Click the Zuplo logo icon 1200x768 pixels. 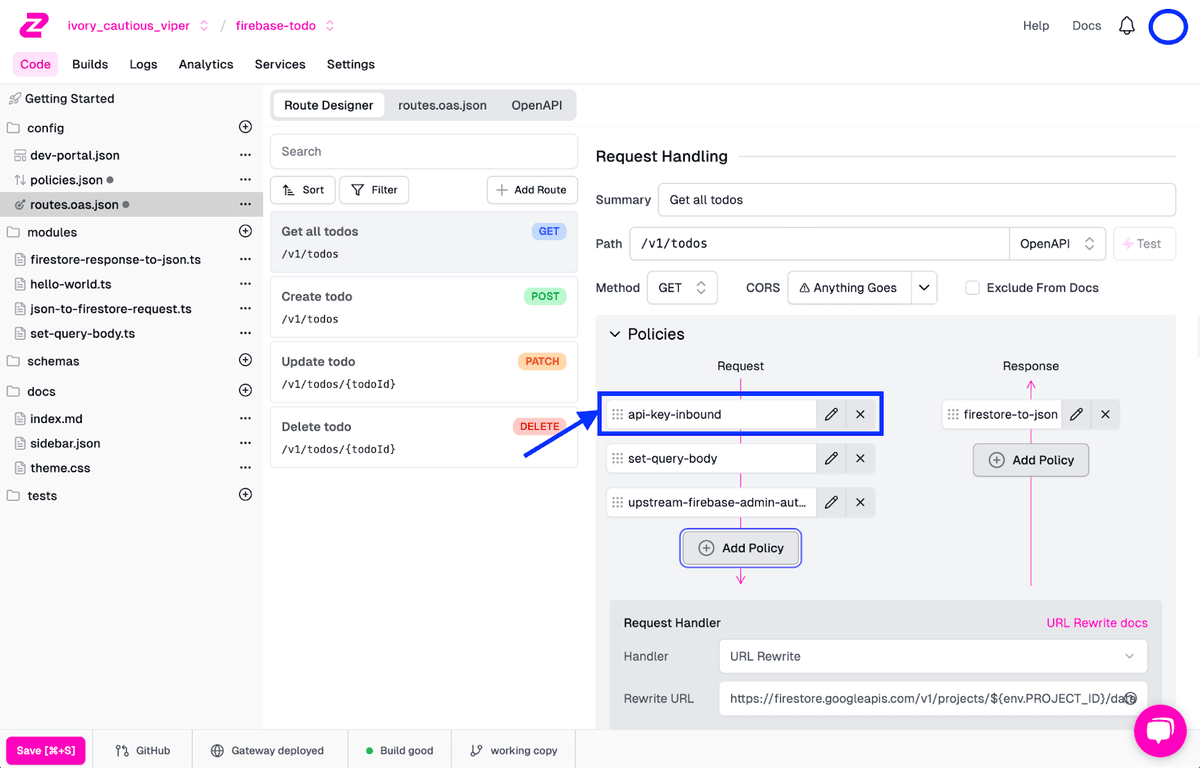click(x=34, y=25)
